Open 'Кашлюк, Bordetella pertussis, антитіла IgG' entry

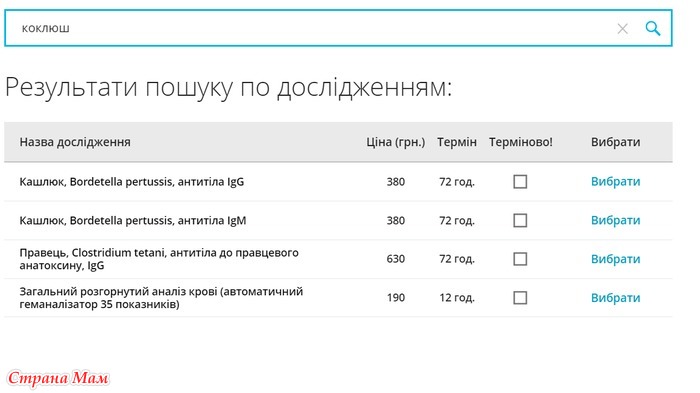[132, 182]
